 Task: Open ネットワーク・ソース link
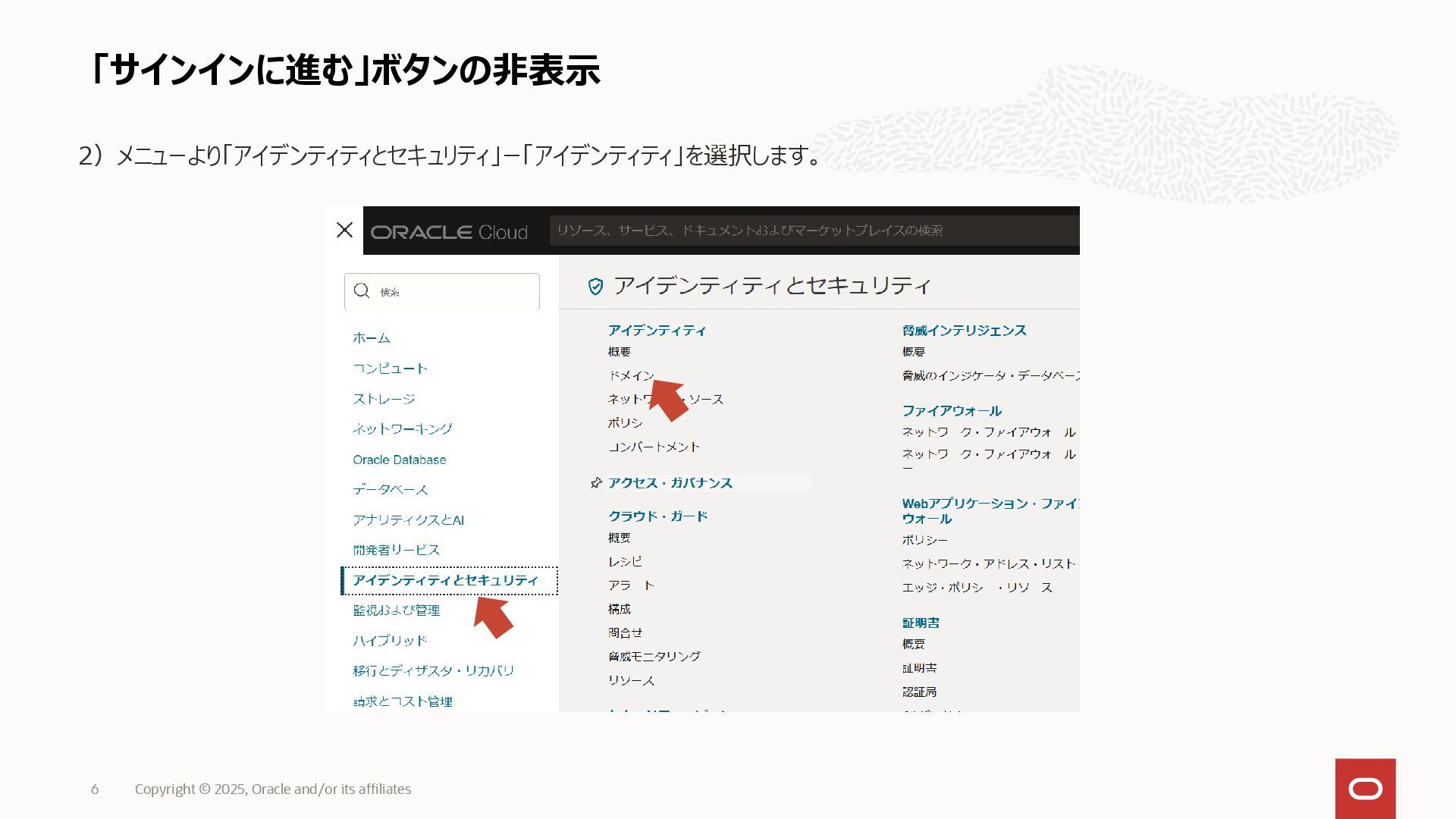[x=666, y=399]
